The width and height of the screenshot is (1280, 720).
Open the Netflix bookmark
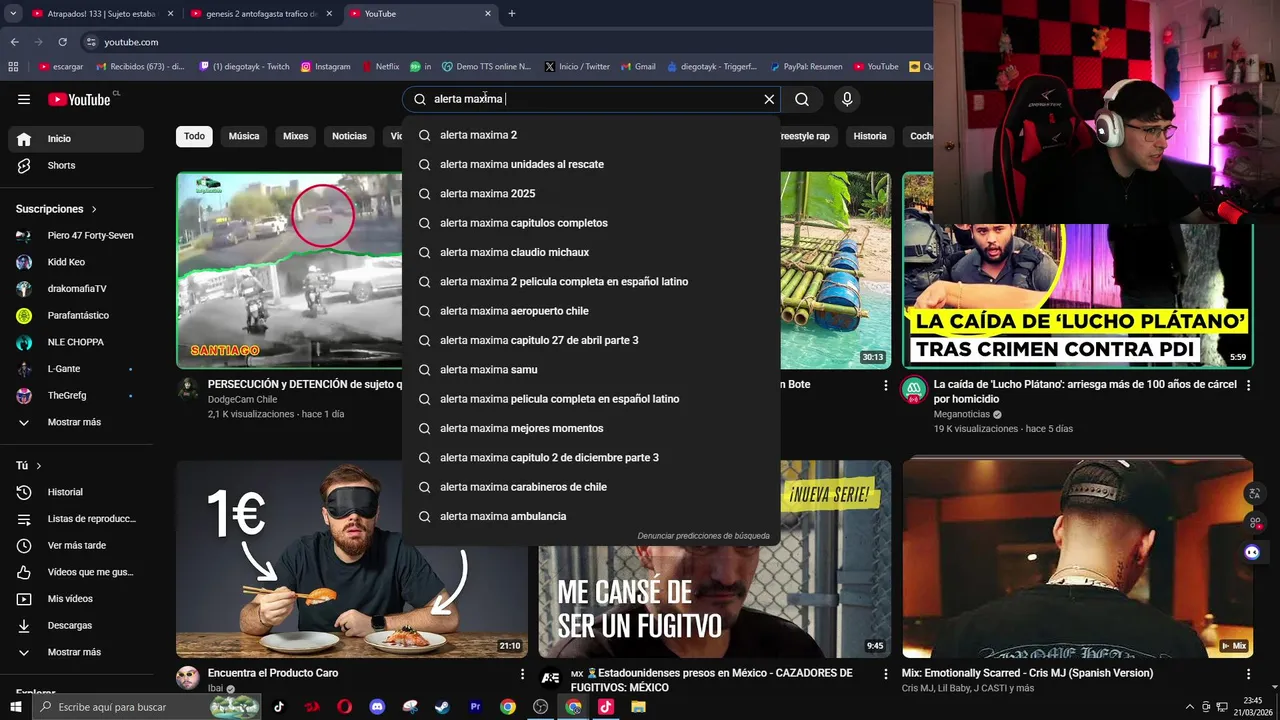pos(380,67)
